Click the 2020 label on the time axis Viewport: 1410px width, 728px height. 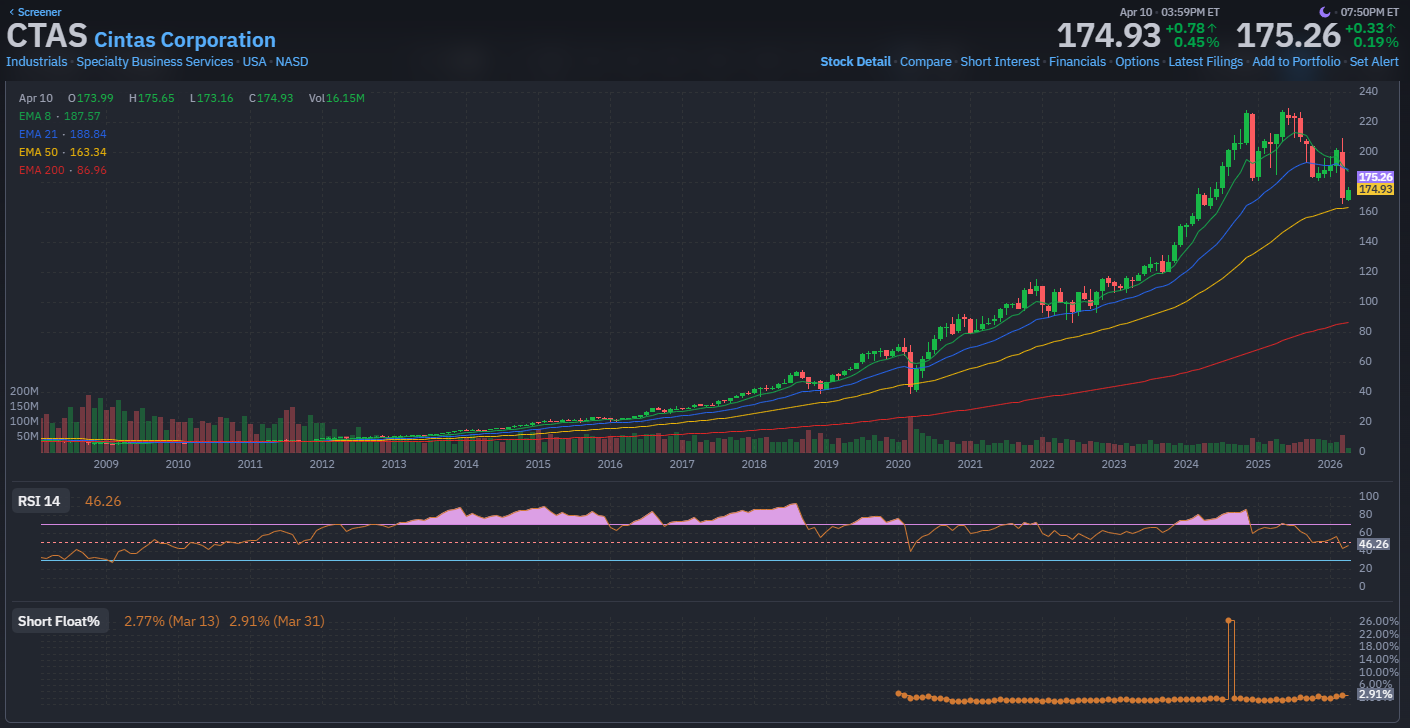pos(898,464)
